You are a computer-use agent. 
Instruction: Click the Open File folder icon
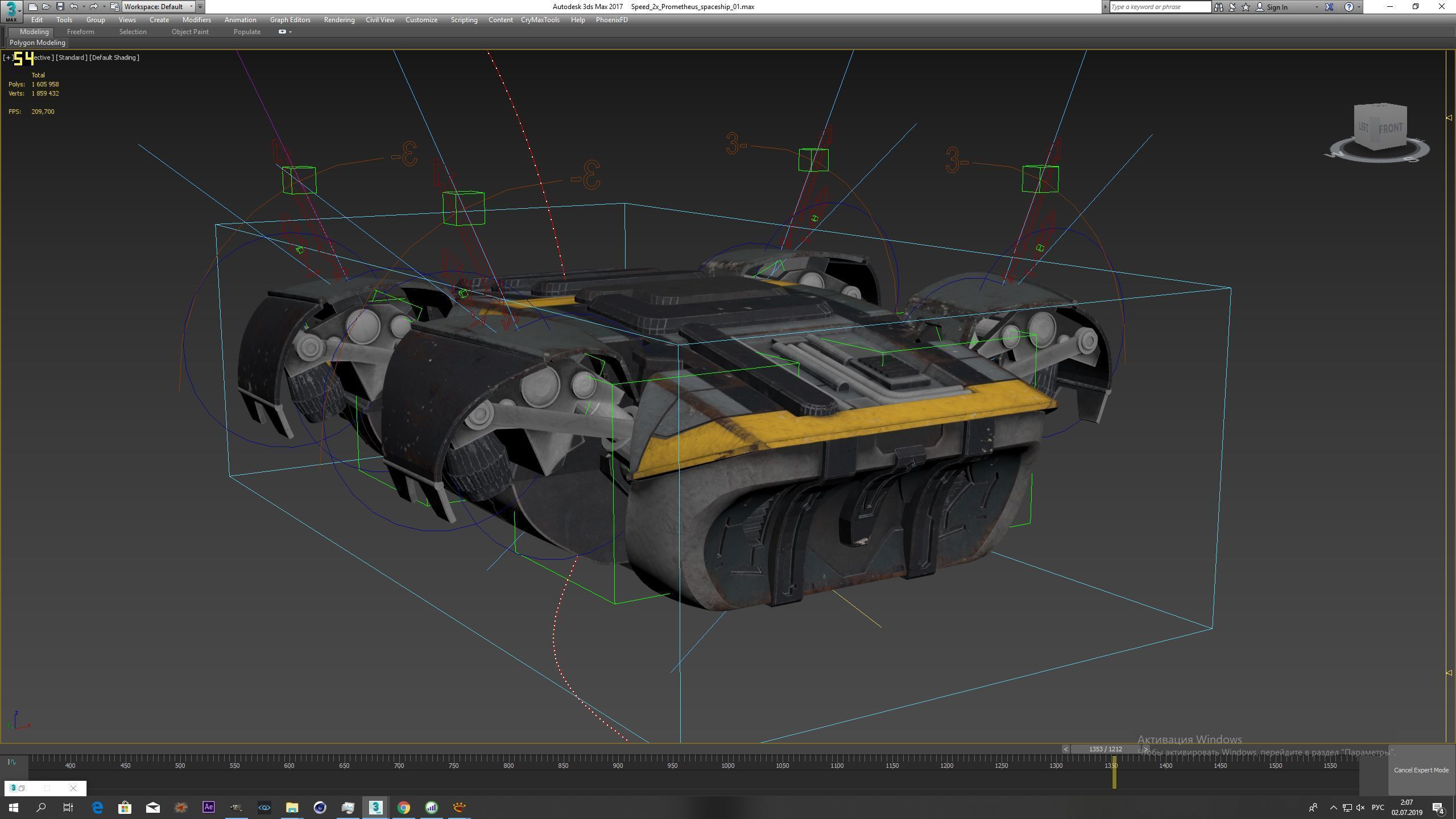46,7
